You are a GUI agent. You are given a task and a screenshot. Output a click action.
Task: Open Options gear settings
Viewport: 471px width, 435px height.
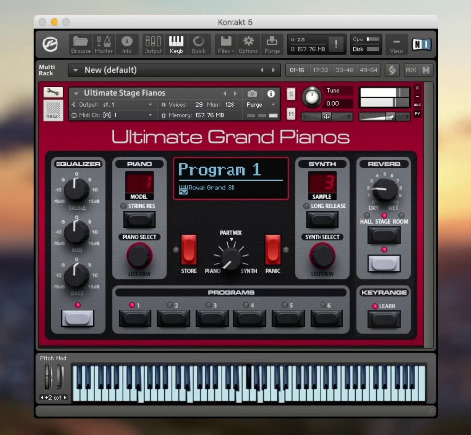248,44
